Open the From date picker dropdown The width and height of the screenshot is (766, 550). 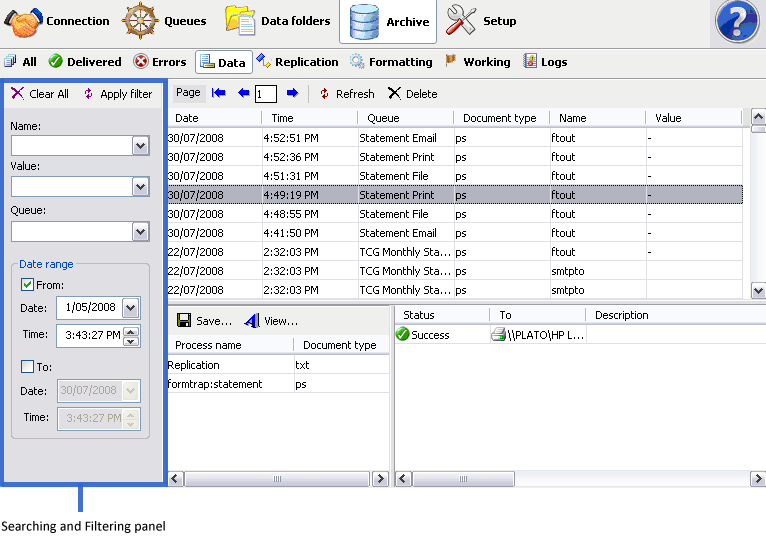(130, 308)
